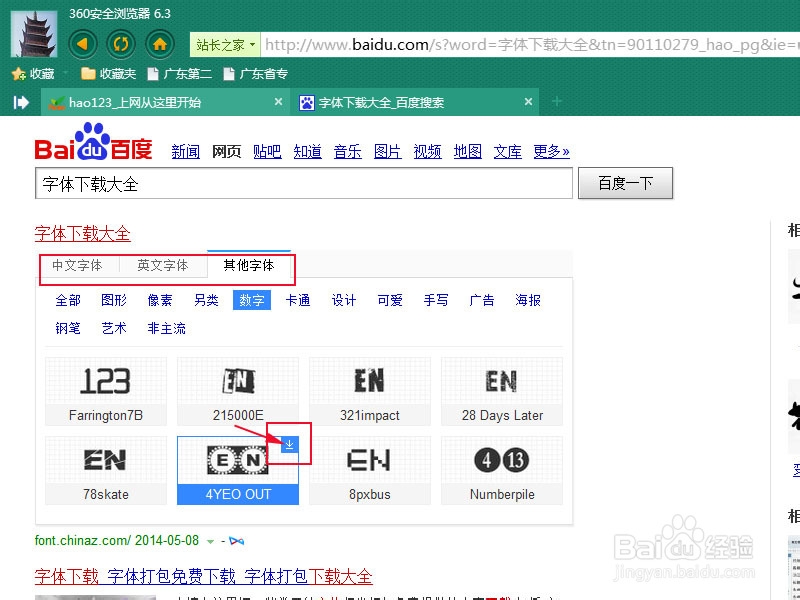Open the 28 Days Later font thumbnail
Screen dimensions: 800x600
(x=502, y=391)
